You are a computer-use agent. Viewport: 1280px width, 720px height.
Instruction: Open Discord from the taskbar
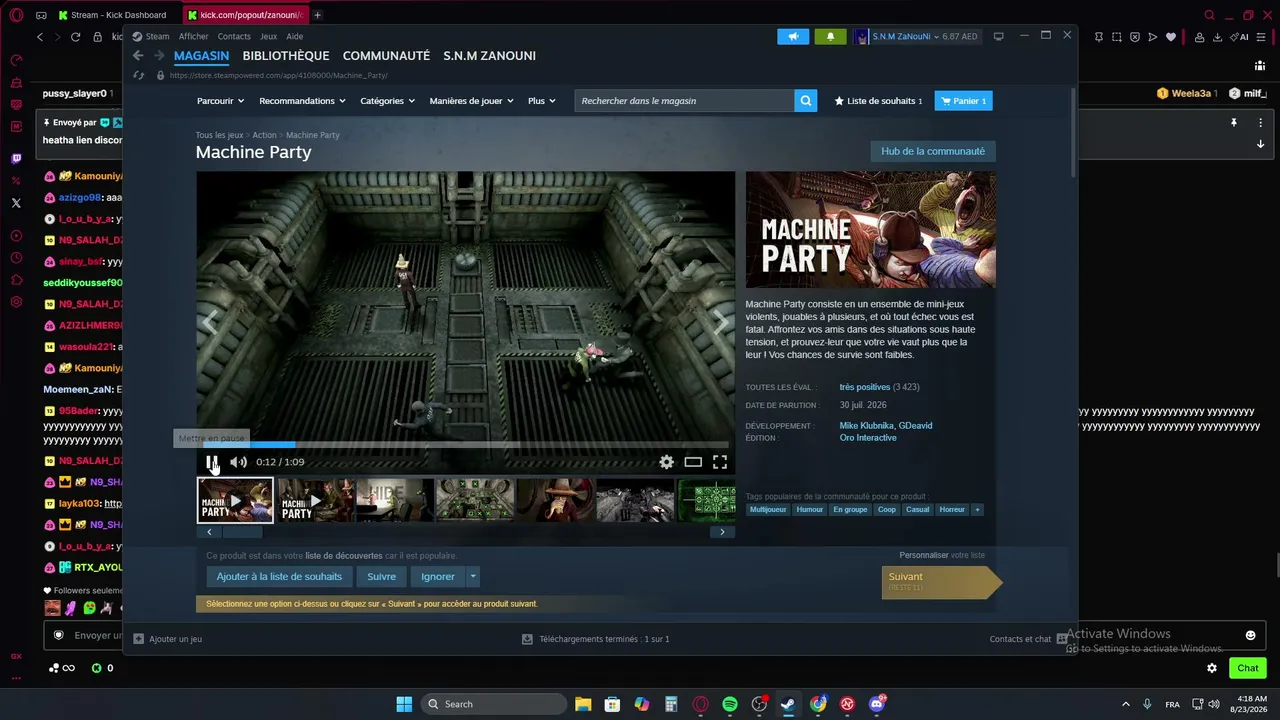(x=877, y=704)
